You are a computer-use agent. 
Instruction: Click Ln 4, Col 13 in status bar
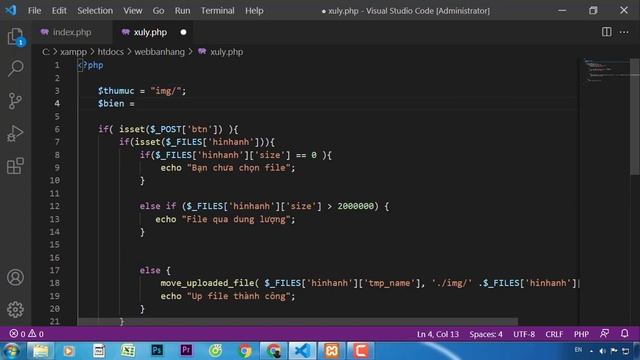tap(438, 334)
